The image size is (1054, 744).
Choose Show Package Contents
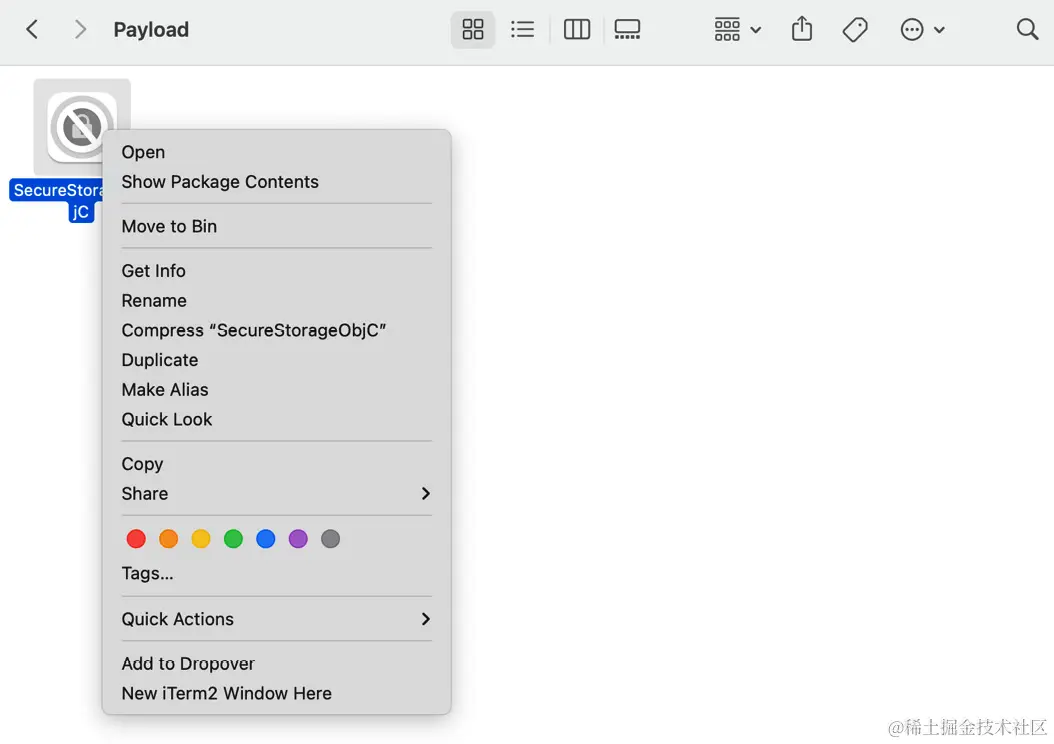pos(220,182)
